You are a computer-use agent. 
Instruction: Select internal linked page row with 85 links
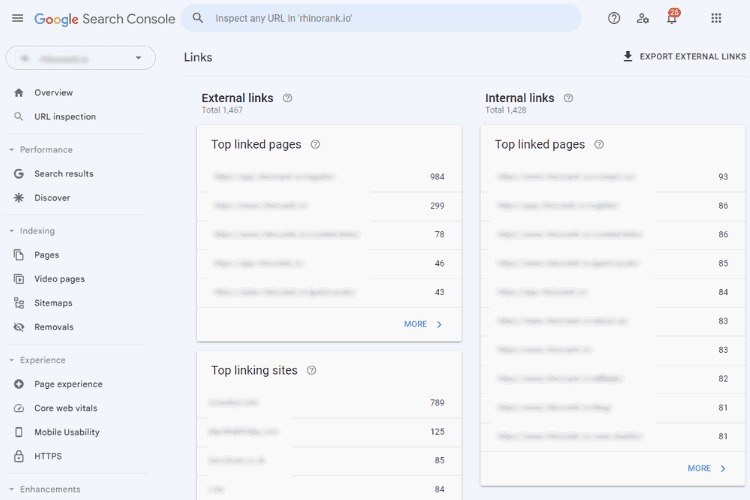click(613, 263)
